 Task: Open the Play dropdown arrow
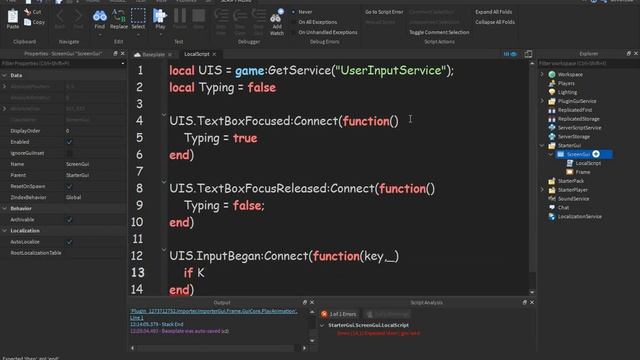point(160,35)
